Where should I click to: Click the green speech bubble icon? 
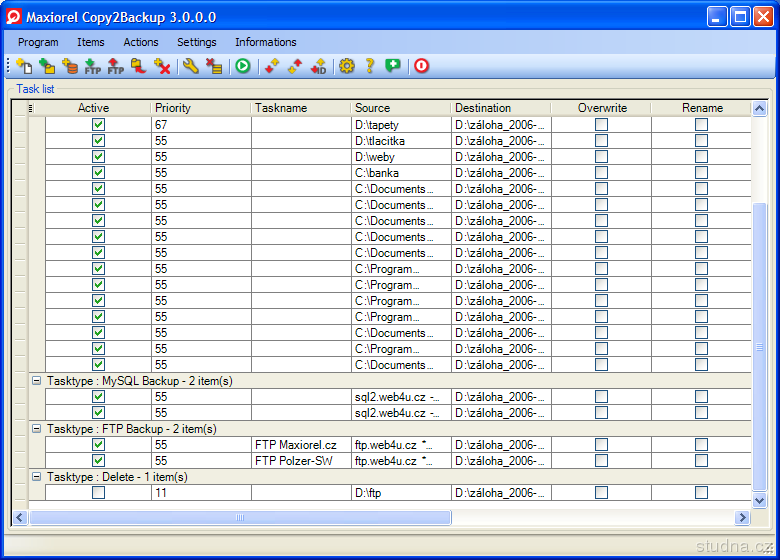[x=393, y=67]
